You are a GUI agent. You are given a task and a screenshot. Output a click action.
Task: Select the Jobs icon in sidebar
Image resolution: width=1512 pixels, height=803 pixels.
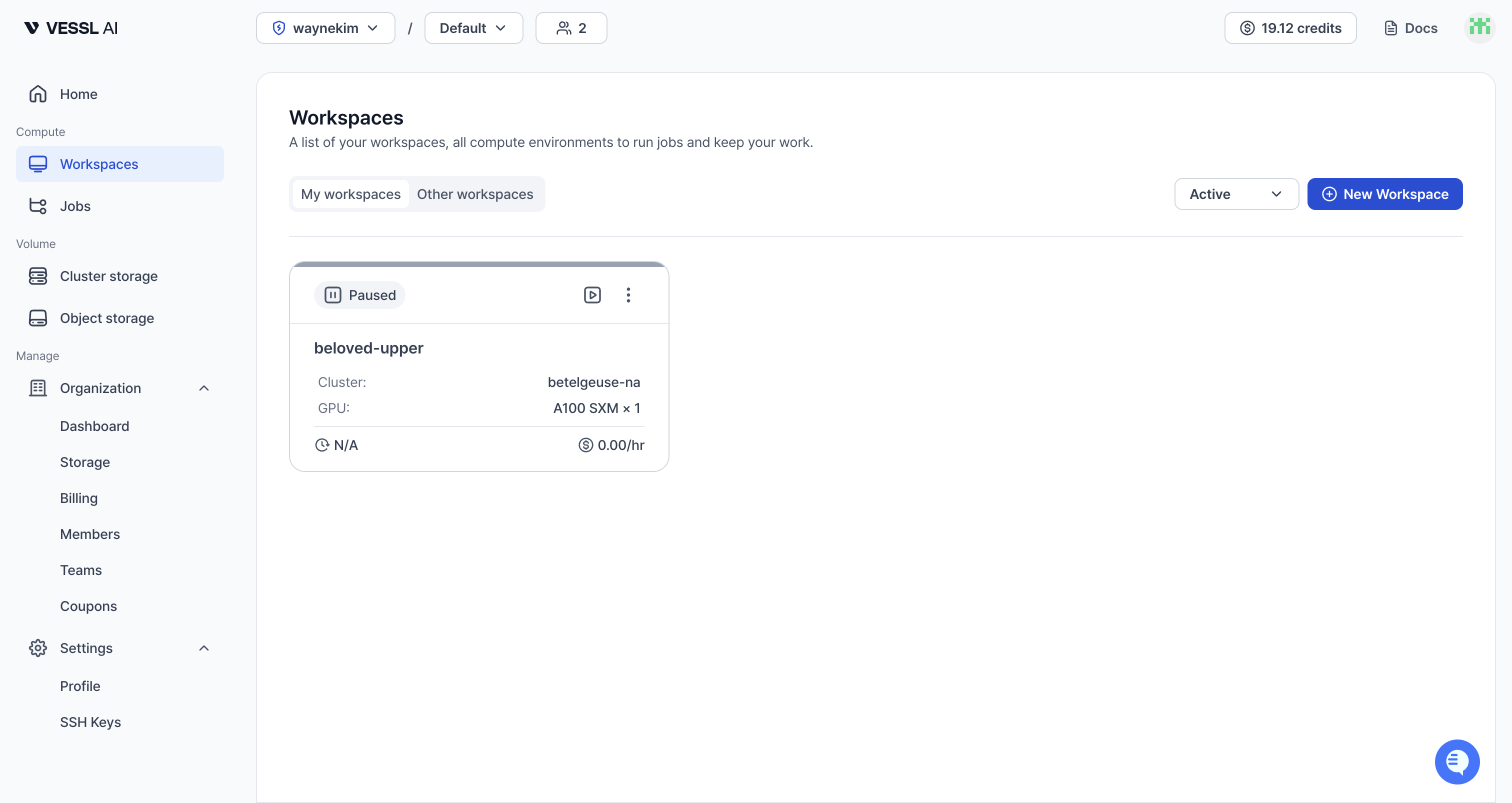tap(38, 206)
